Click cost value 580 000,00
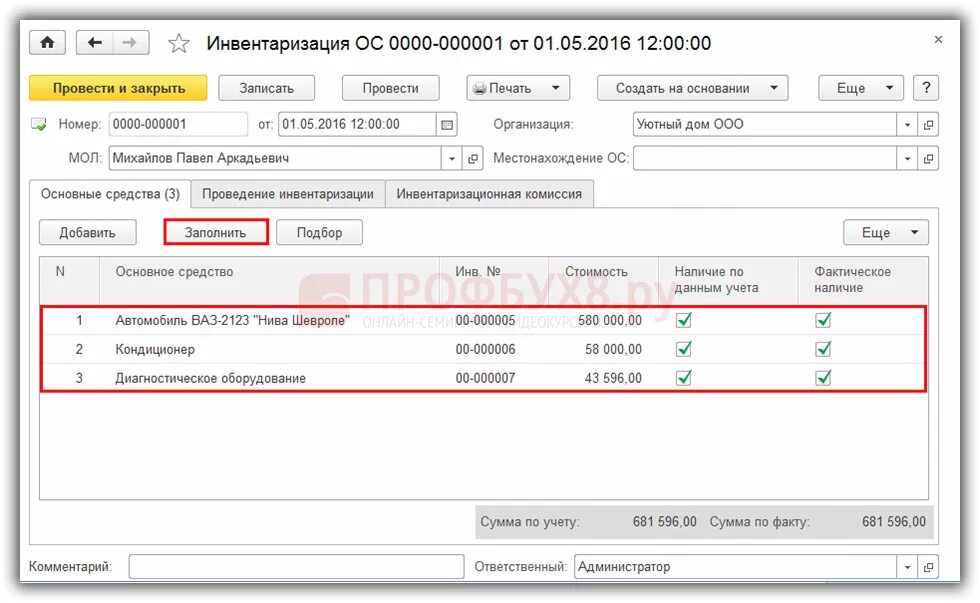 [x=609, y=321]
